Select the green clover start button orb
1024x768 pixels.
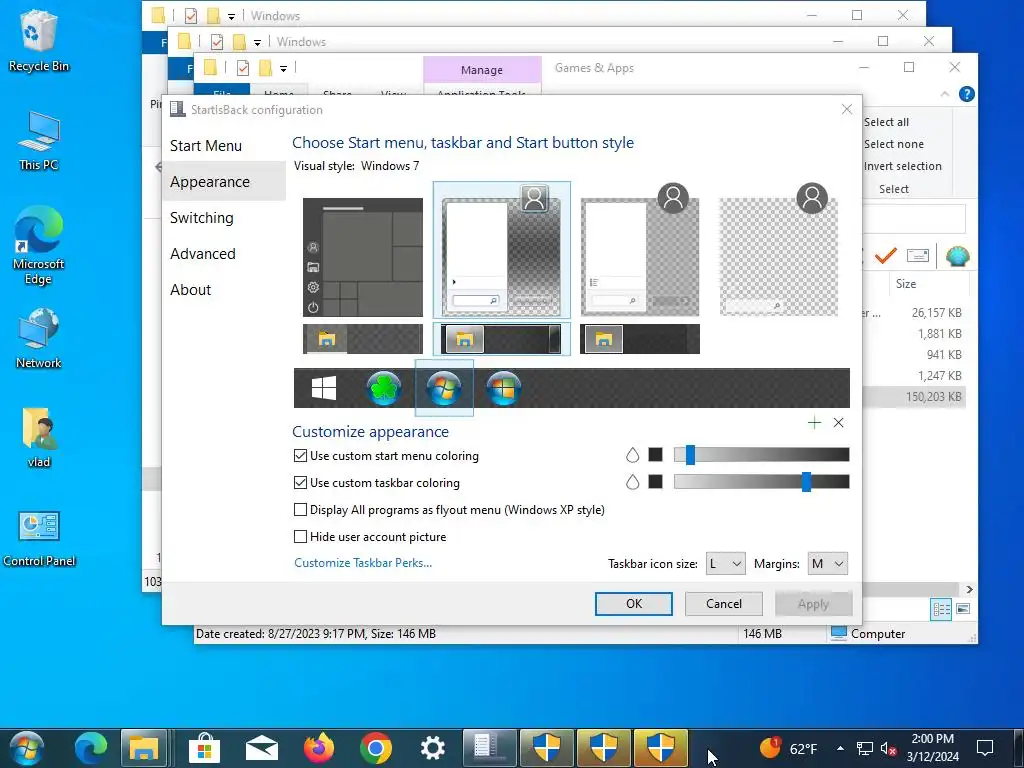pos(384,388)
